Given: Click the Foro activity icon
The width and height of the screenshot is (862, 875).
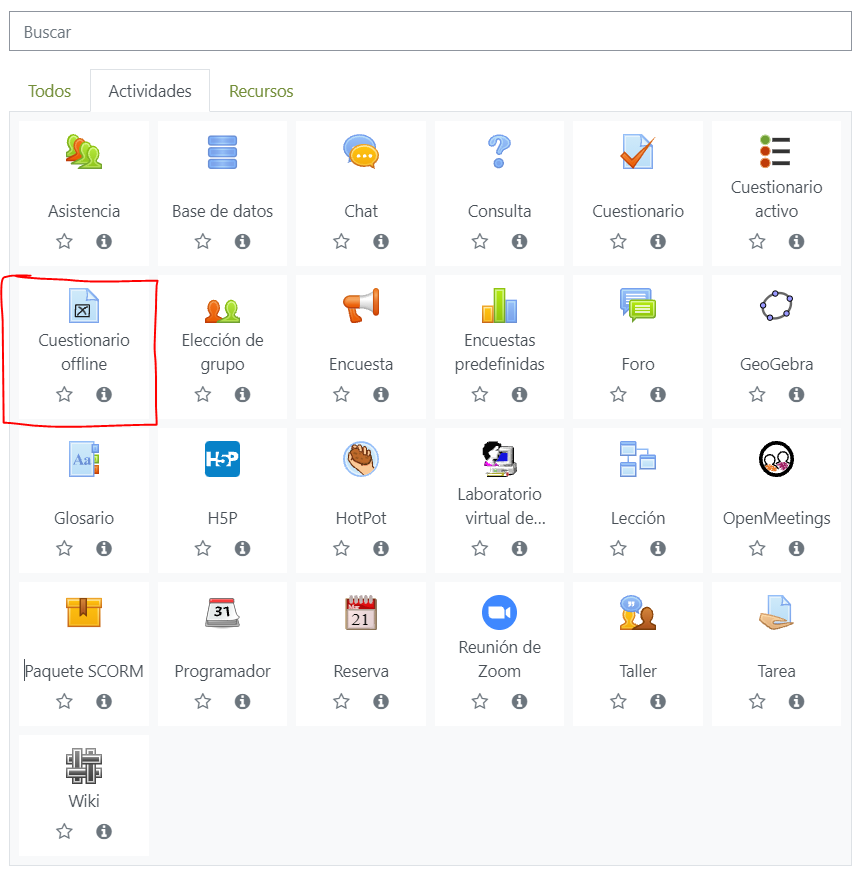Looking at the screenshot, I should click(x=637, y=305).
